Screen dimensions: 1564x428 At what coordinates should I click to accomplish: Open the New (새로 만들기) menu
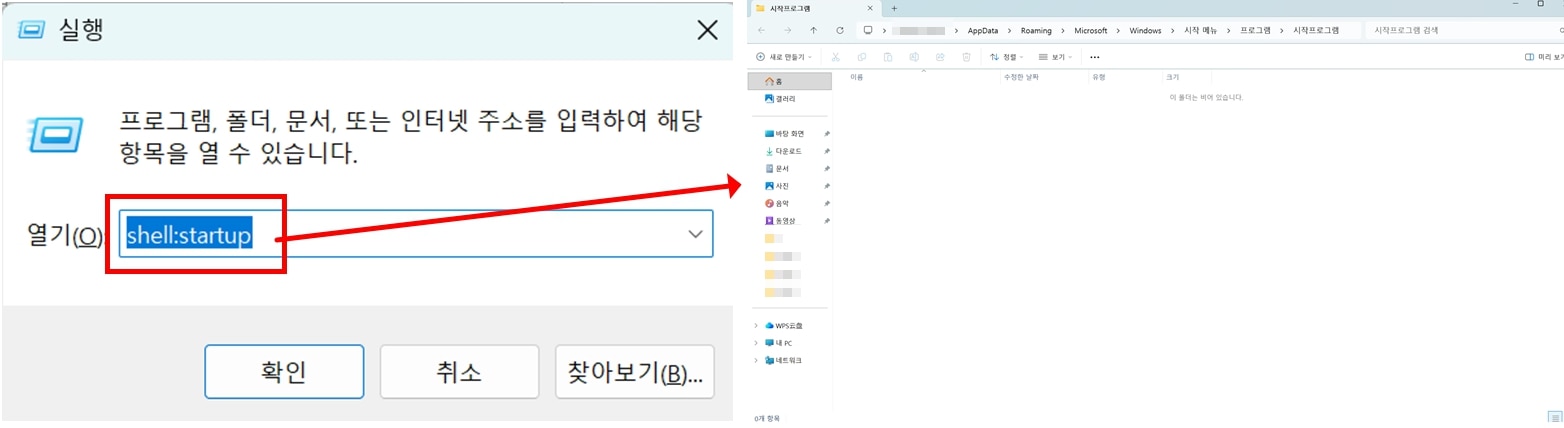(785, 57)
